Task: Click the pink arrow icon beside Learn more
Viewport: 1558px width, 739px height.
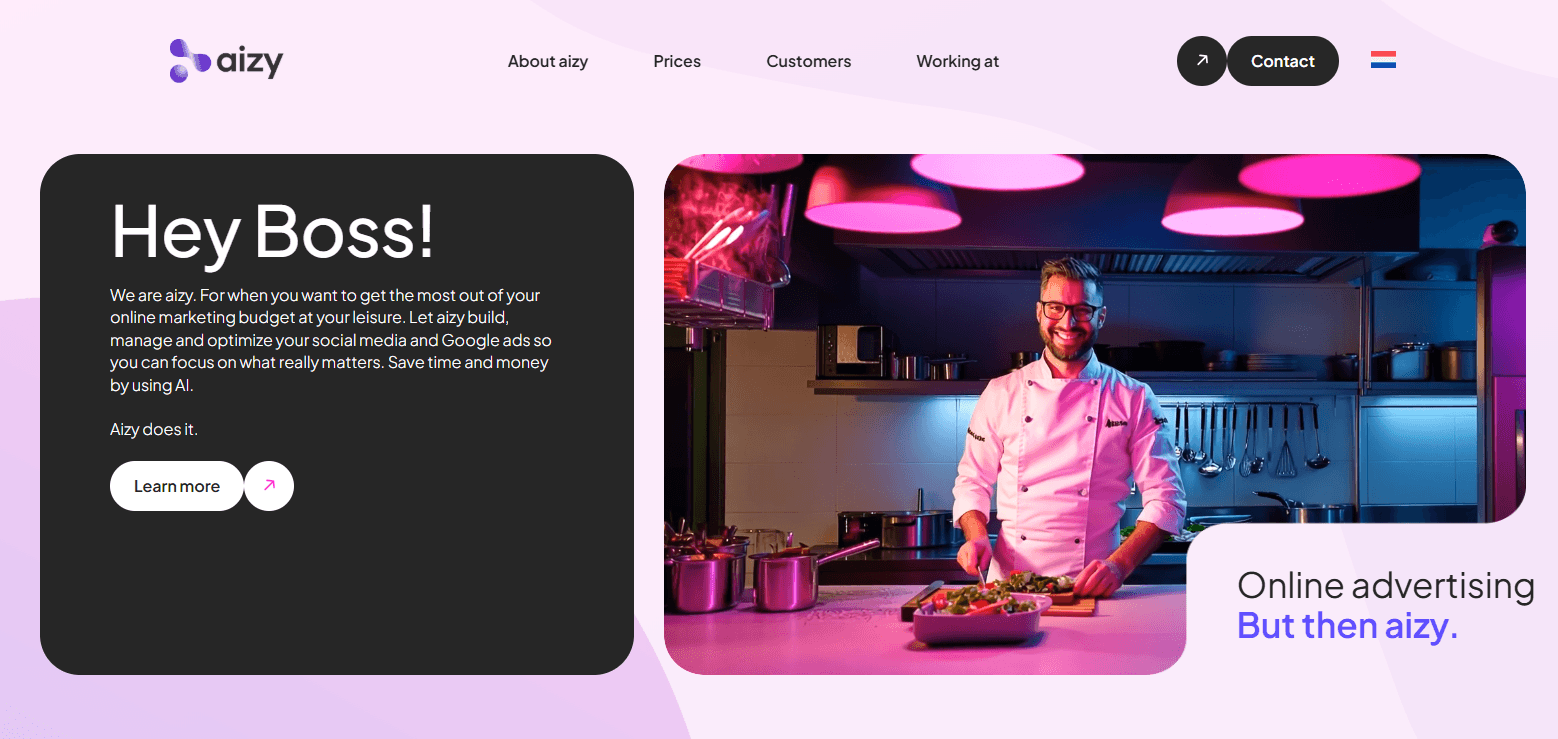Action: [269, 486]
